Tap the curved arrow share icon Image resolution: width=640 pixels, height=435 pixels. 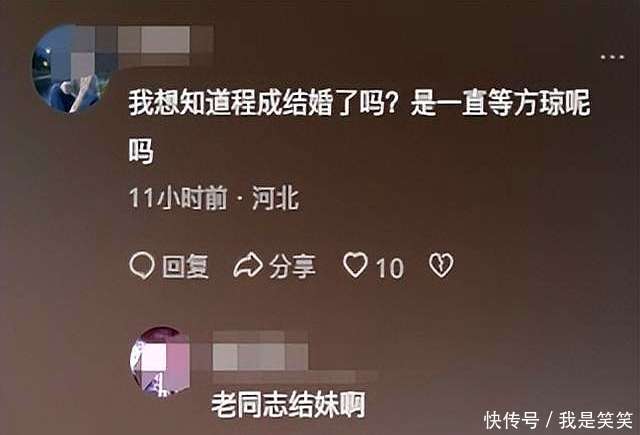[248, 266]
